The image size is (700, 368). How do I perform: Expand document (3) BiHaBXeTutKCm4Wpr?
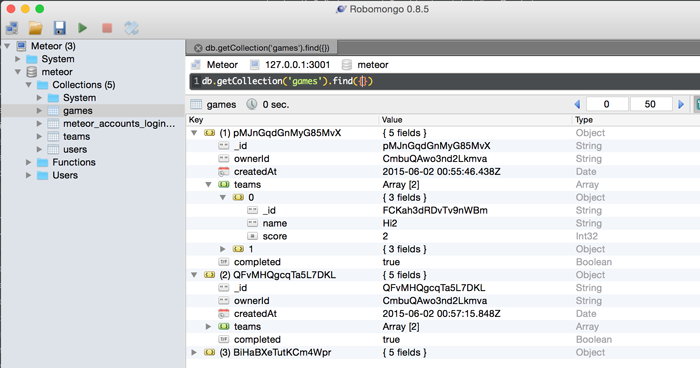[x=194, y=353]
